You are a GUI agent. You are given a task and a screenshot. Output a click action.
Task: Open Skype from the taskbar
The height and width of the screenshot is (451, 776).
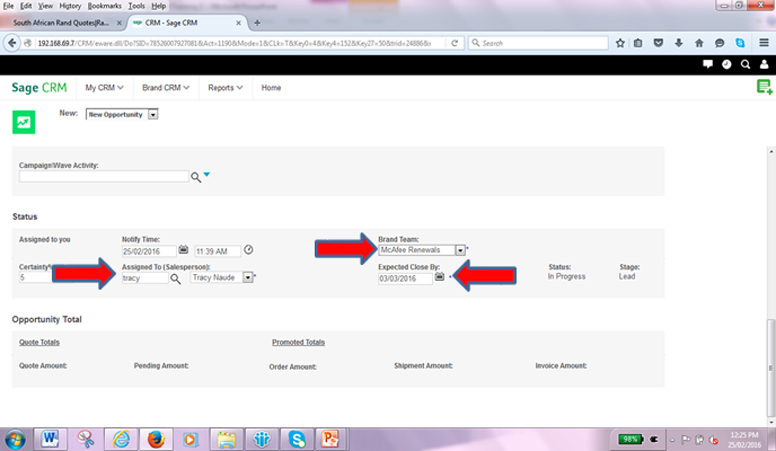click(297, 439)
